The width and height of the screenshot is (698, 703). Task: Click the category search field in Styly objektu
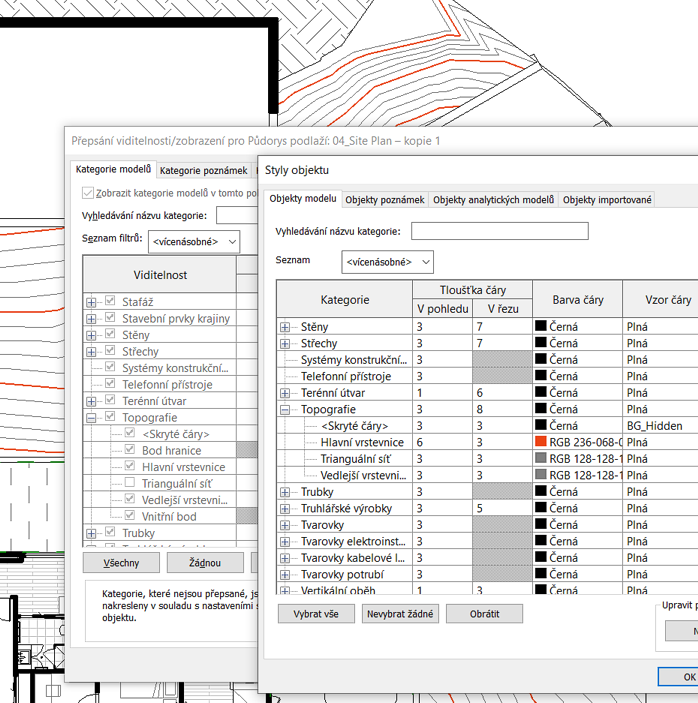click(x=499, y=231)
